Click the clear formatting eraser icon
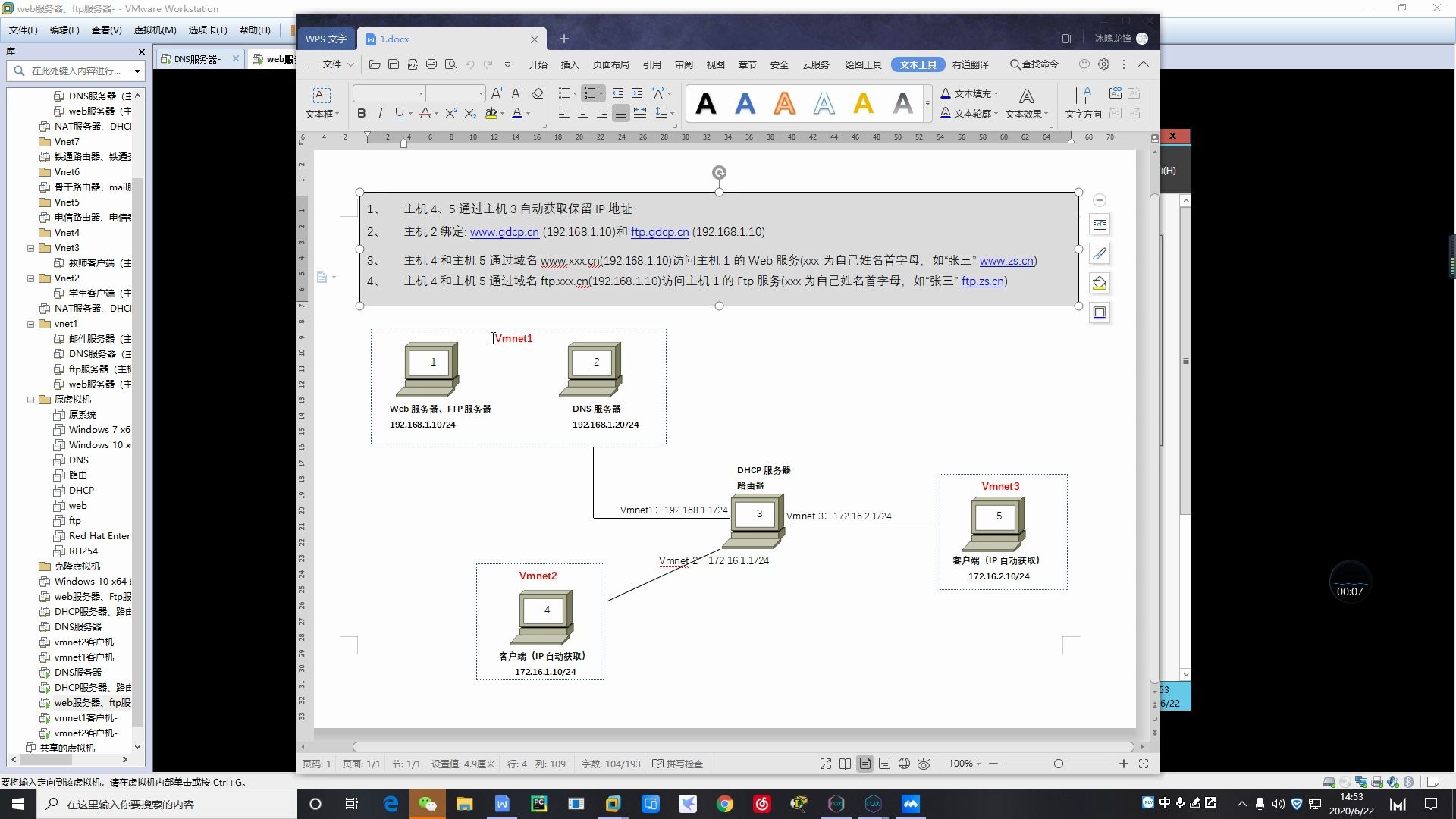The height and width of the screenshot is (819, 1456). (x=537, y=93)
